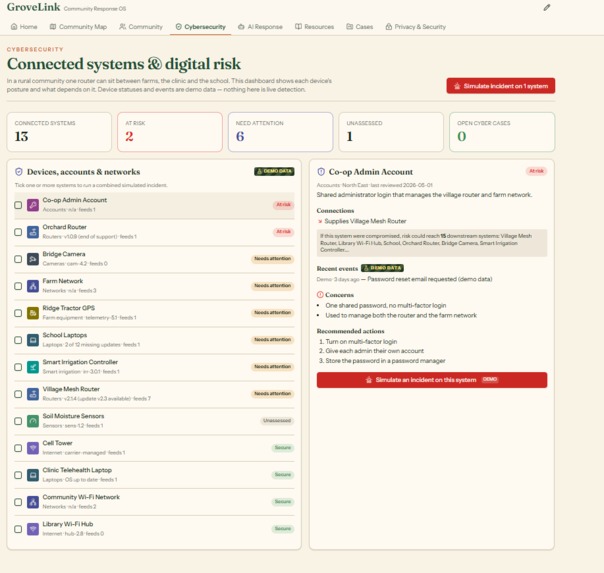604x573 pixels.
Task: Tick the Cell Tower checkbox
Action: (18, 448)
